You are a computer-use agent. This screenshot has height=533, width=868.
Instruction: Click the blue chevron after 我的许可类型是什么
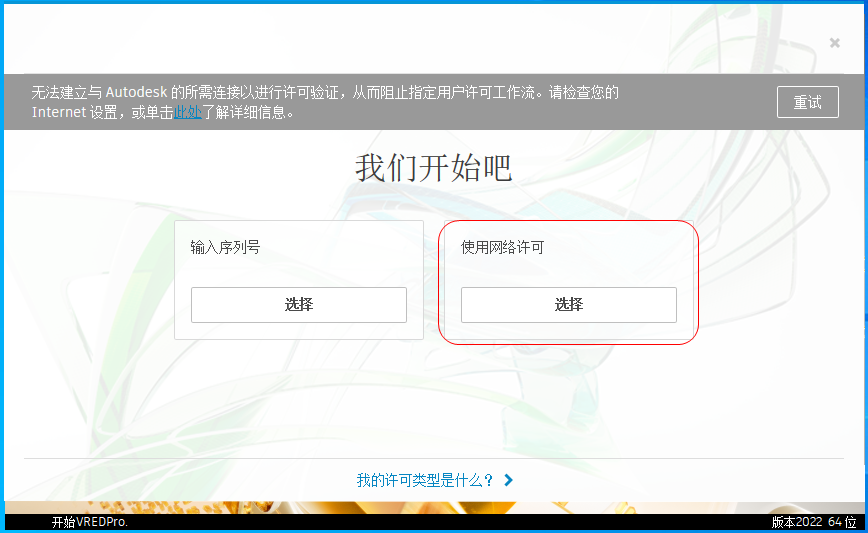point(509,480)
